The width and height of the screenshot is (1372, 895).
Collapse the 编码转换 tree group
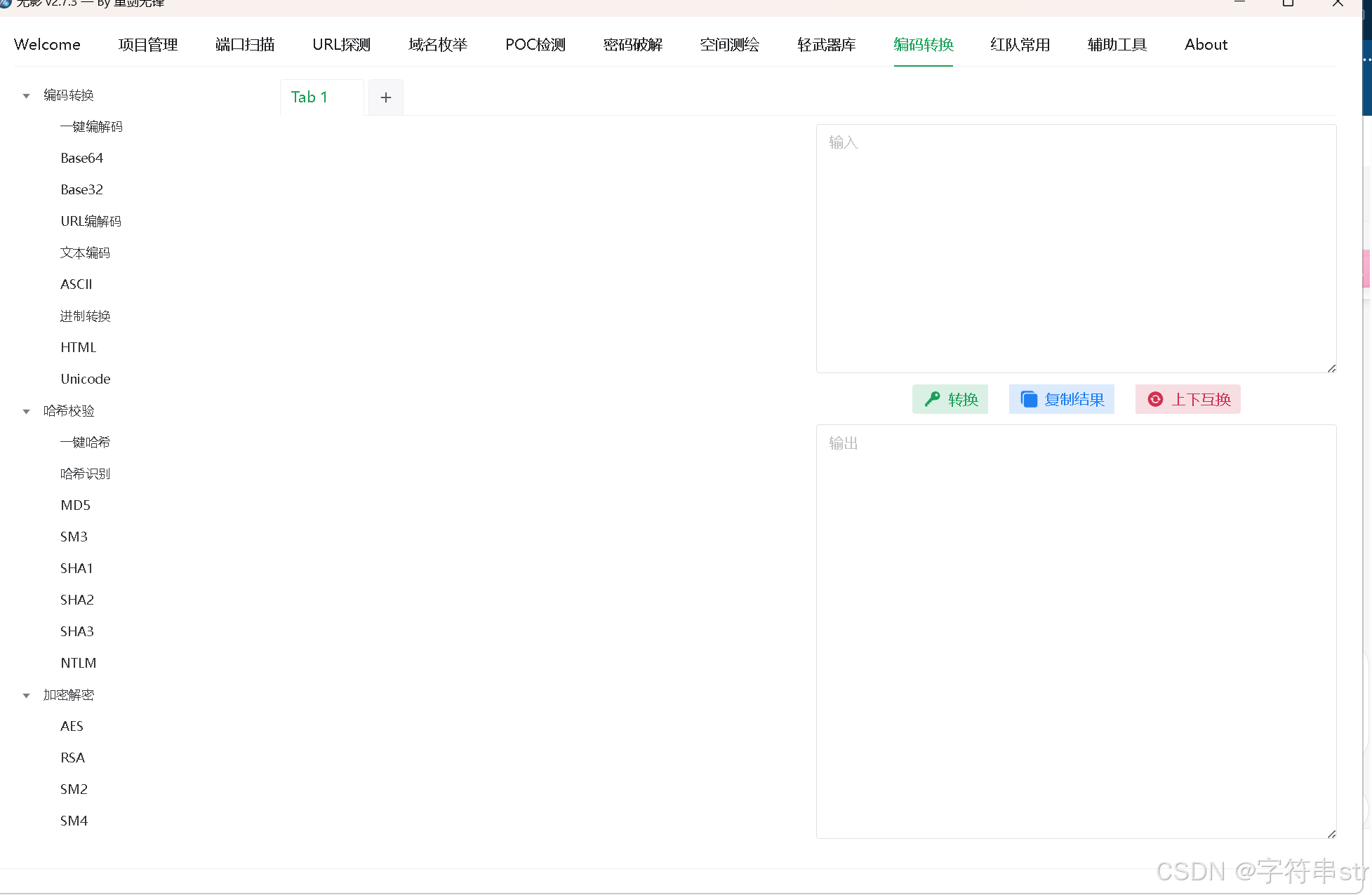pos(27,96)
